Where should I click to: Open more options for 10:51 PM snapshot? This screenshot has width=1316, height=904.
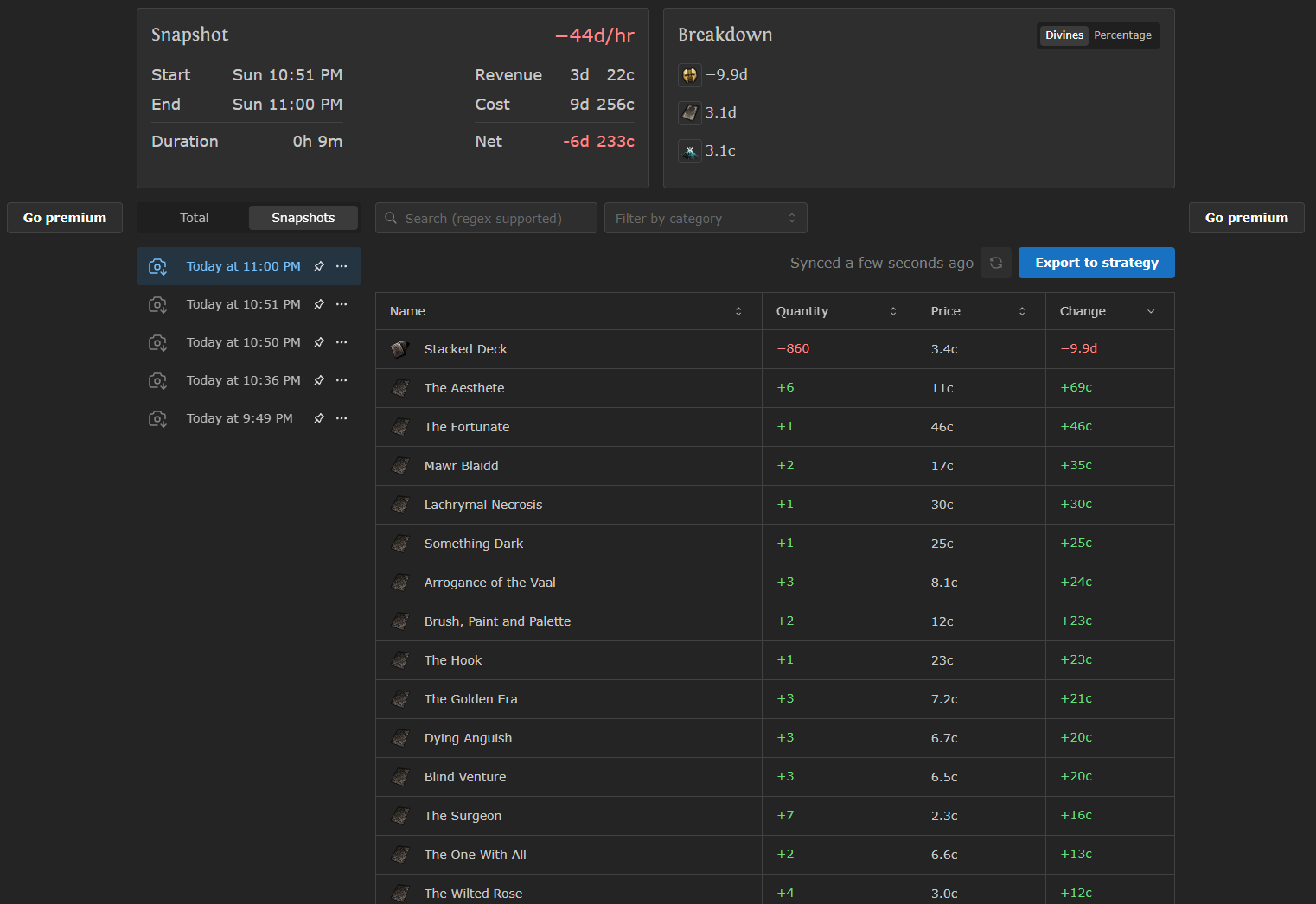click(342, 304)
